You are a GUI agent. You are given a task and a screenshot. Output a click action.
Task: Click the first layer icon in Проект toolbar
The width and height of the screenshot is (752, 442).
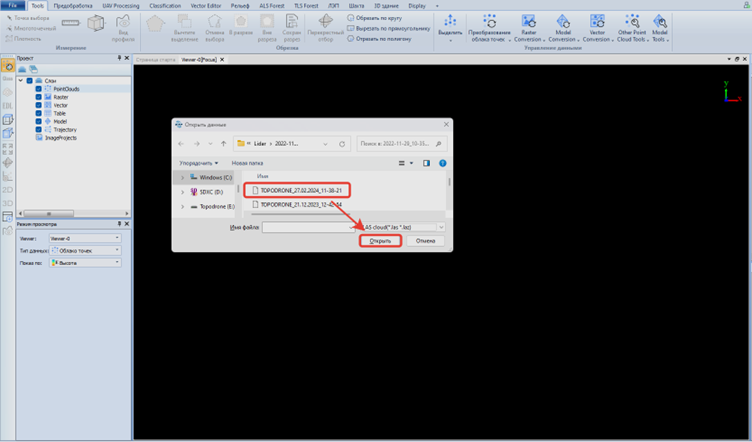coord(22,70)
